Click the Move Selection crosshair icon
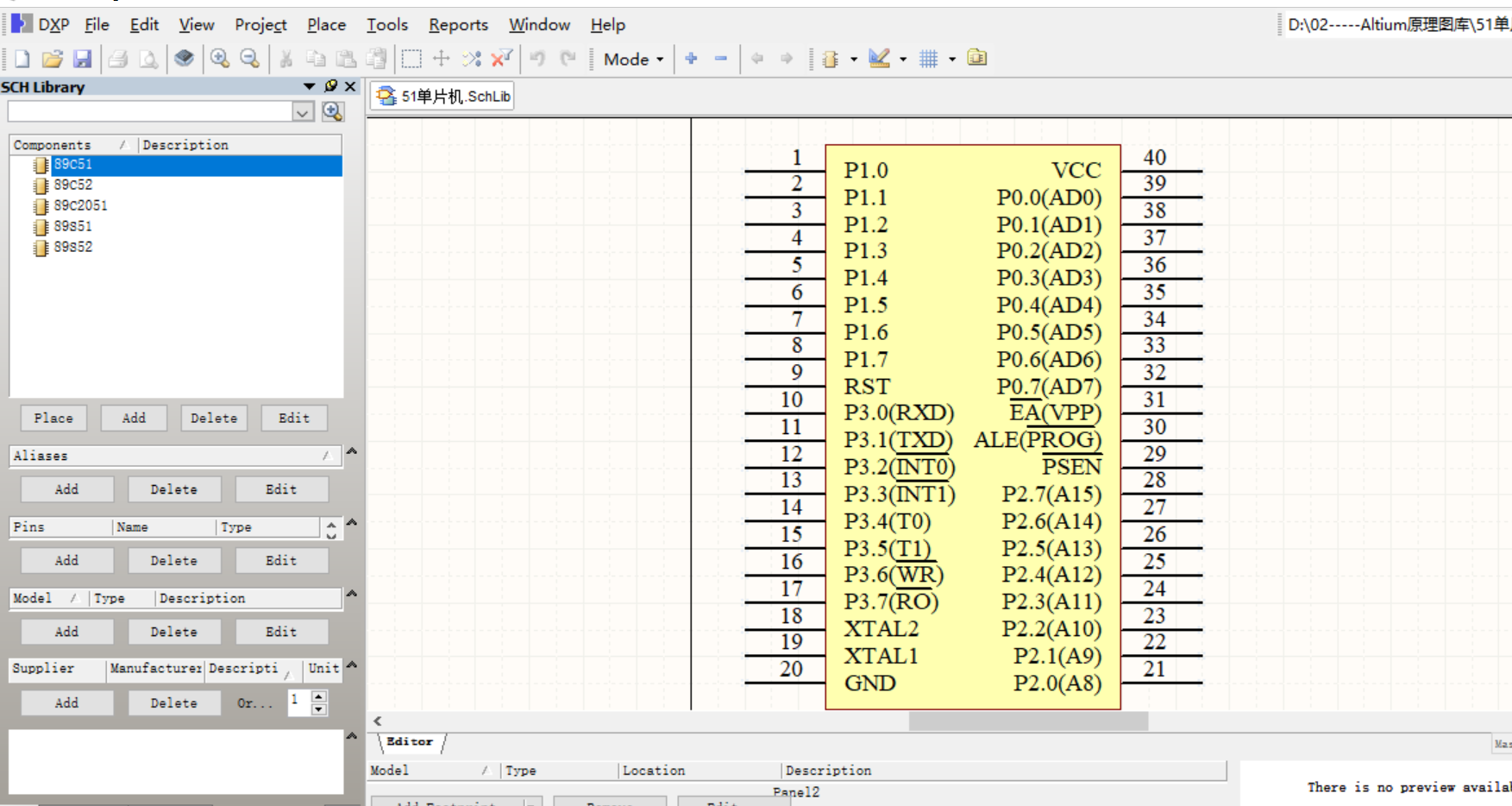 click(x=442, y=59)
